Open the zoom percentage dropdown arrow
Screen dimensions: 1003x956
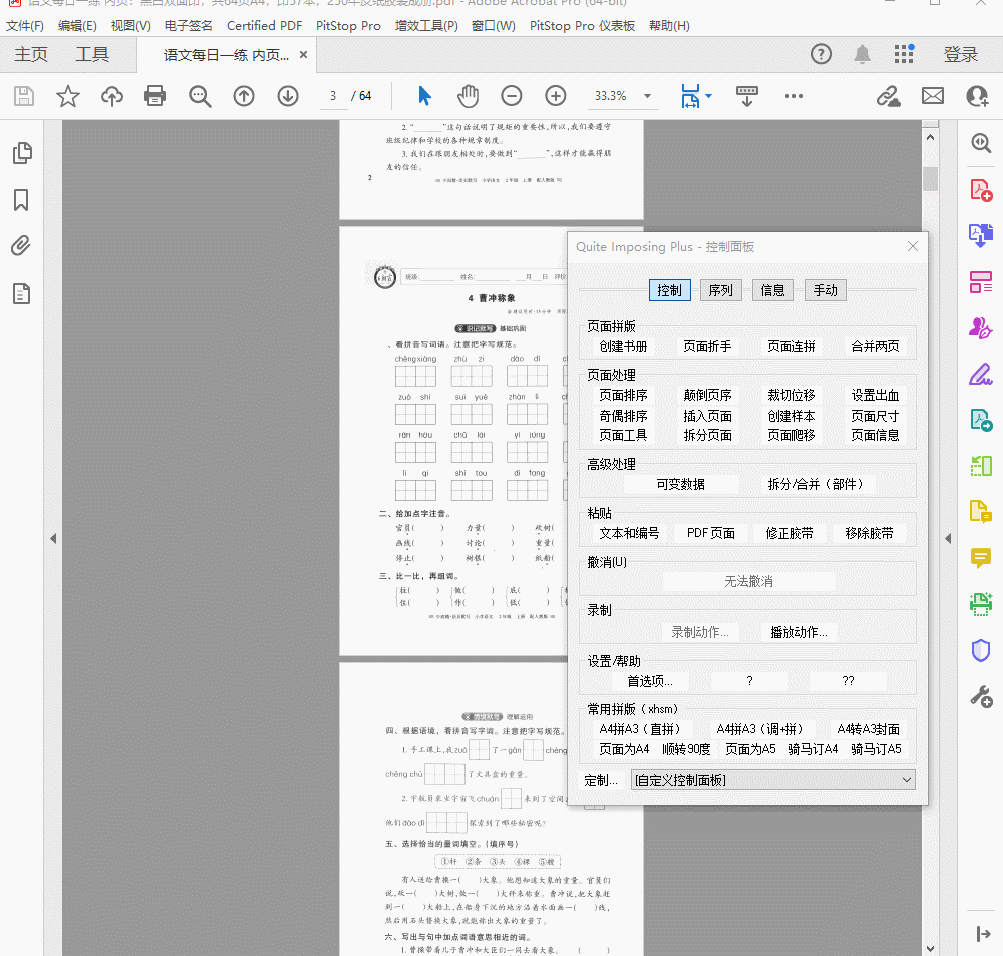coord(647,96)
